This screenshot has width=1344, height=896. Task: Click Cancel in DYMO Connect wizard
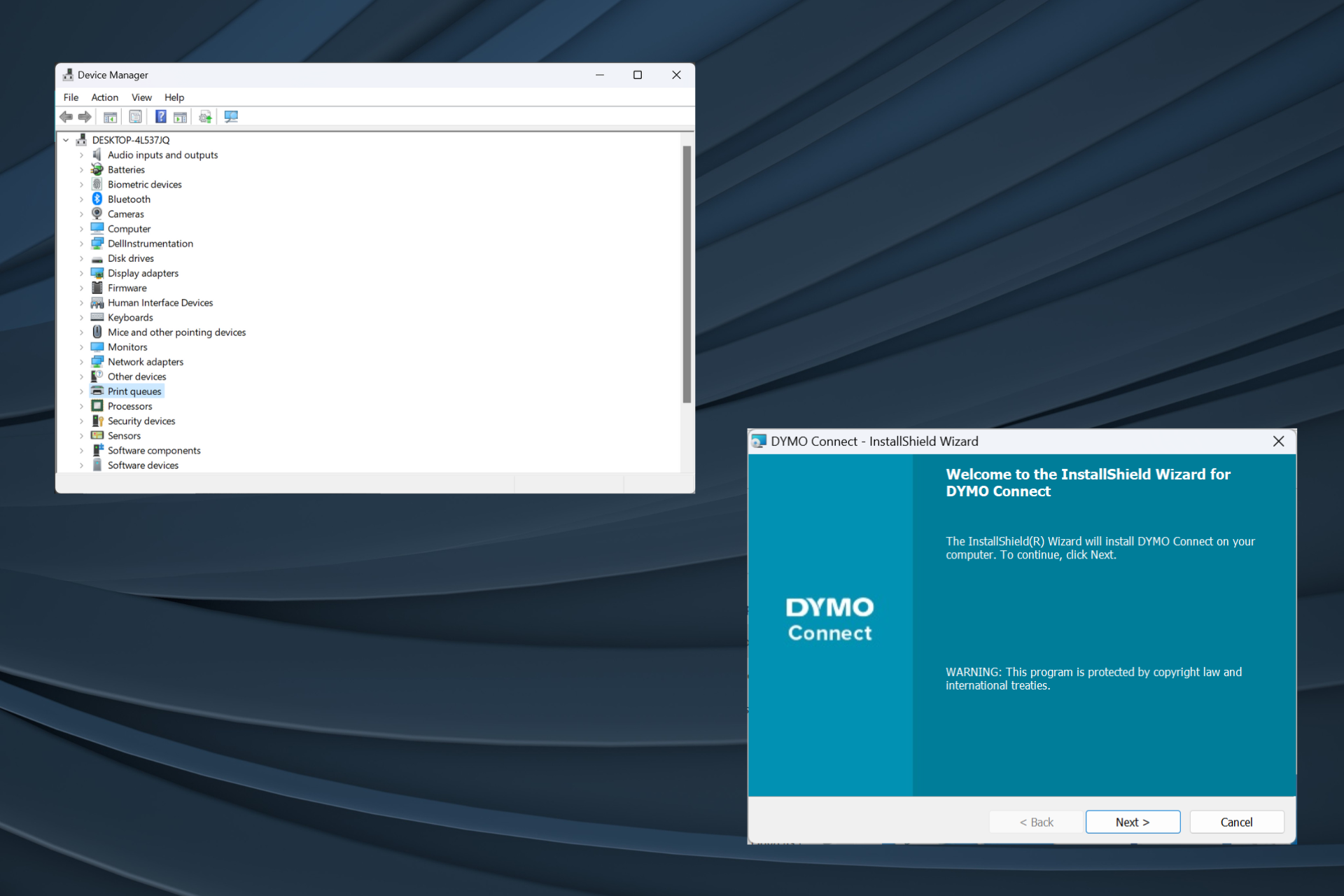tap(1237, 820)
